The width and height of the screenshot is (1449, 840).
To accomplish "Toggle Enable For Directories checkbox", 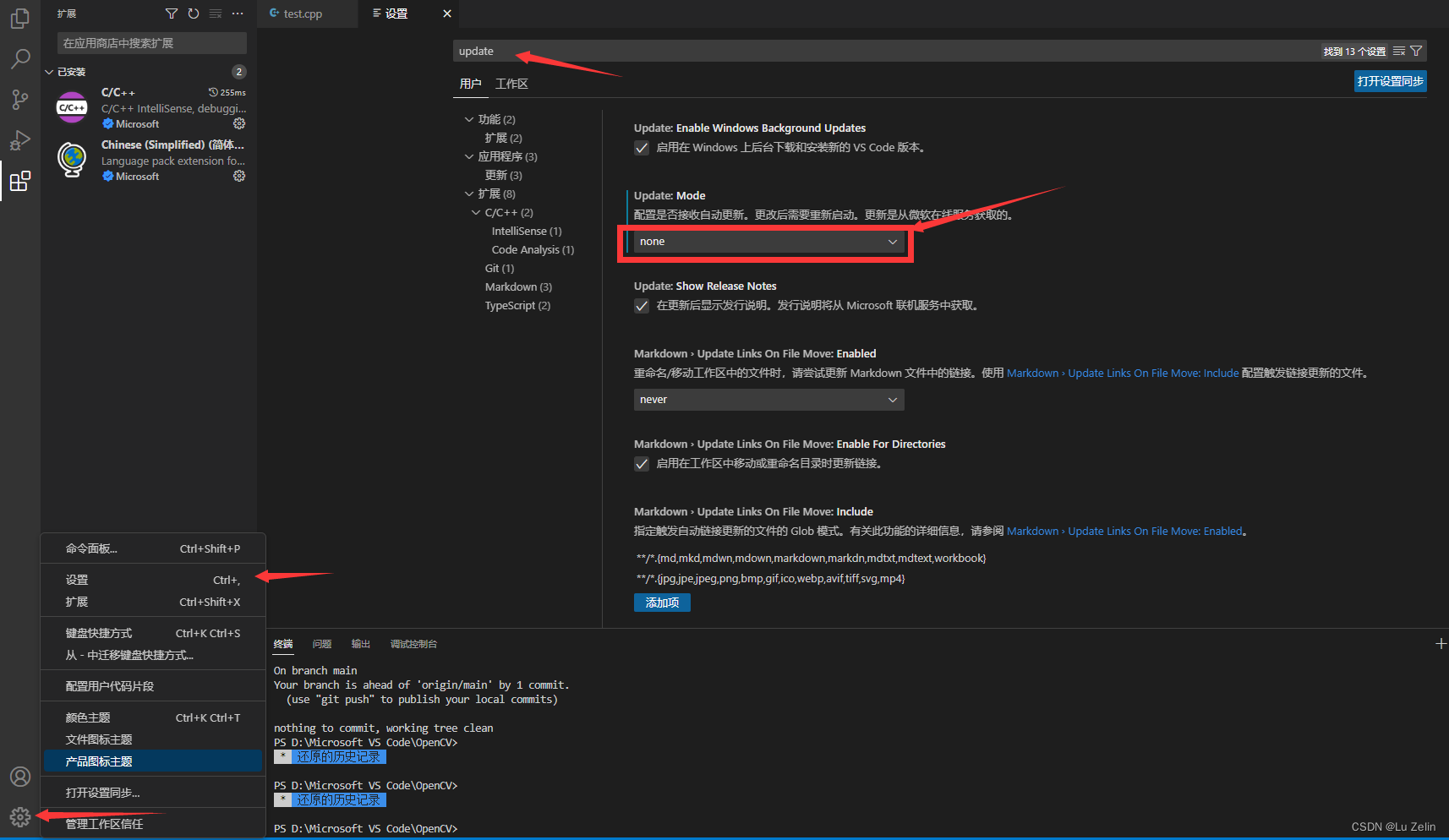I will coord(642,464).
